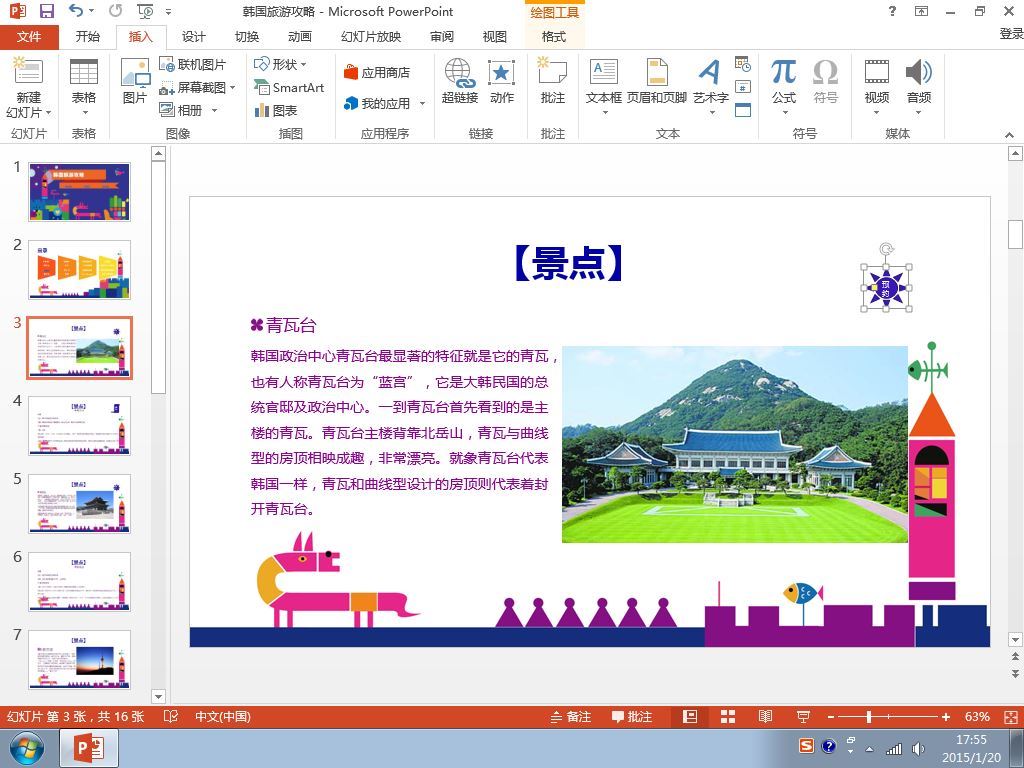
Task: Expand 我的应用 dropdown arrow
Action: (x=422, y=104)
